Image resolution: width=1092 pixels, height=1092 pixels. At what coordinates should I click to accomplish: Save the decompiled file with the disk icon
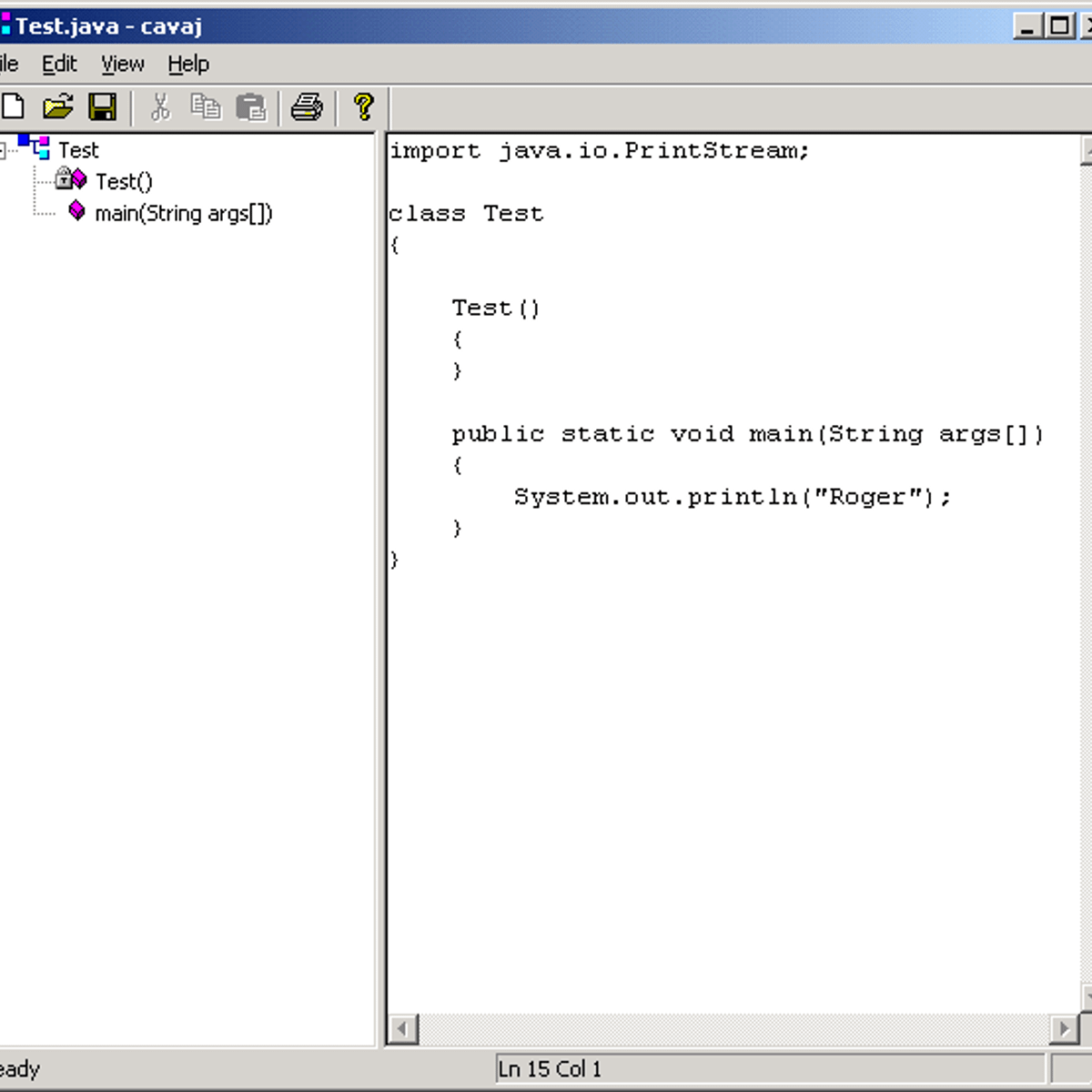point(104,106)
